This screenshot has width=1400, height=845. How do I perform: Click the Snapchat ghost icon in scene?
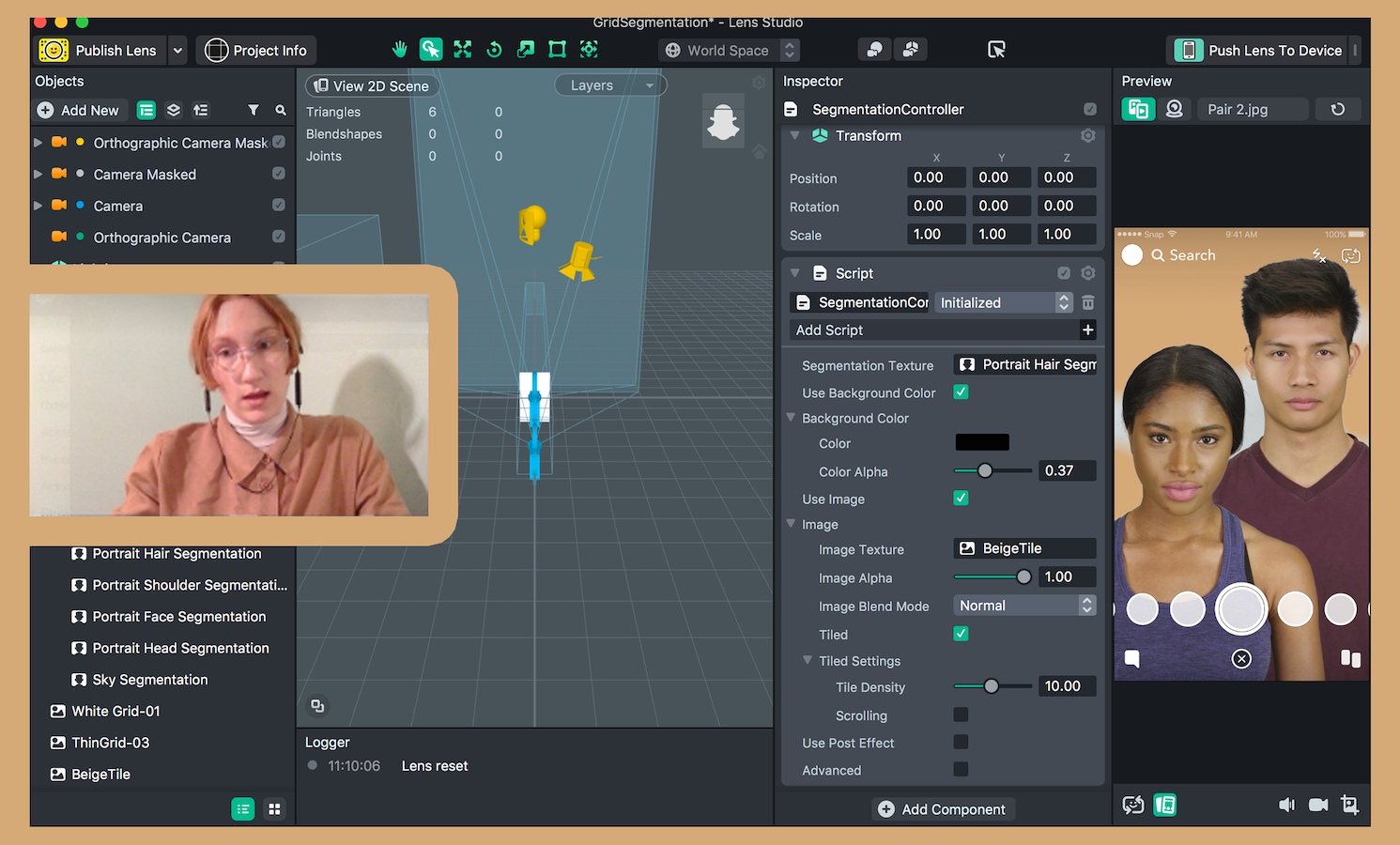[723, 123]
